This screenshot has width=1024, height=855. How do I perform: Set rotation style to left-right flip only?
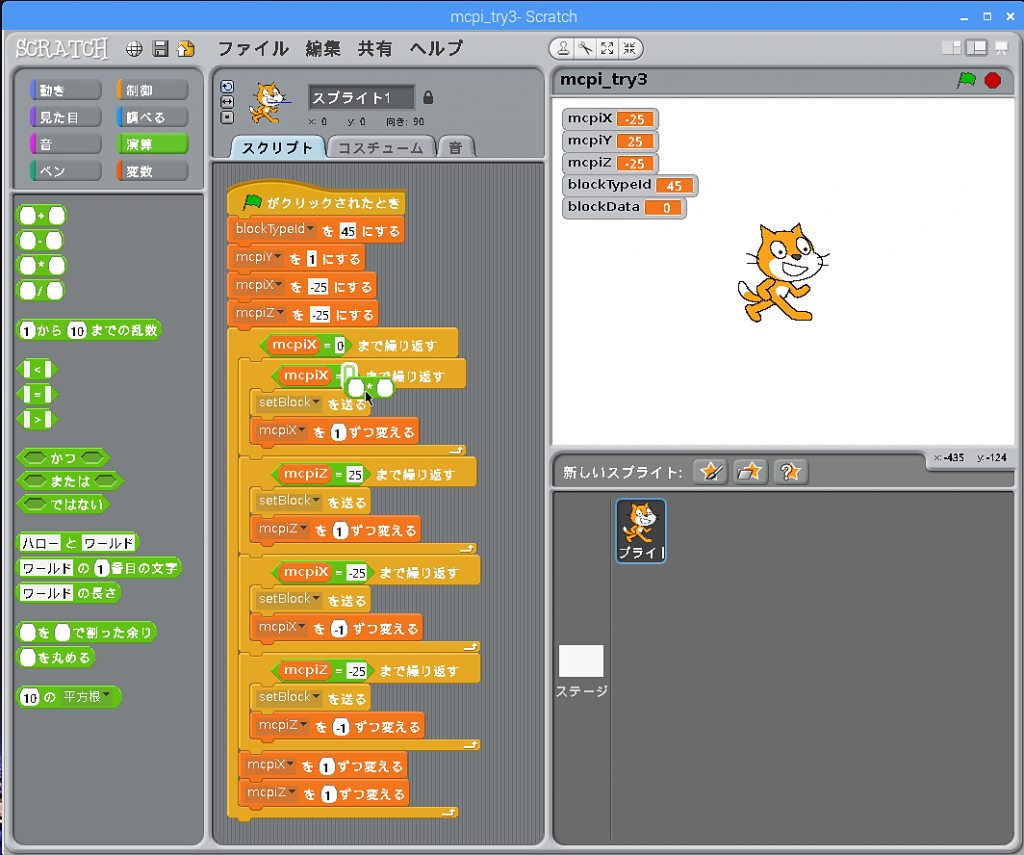(x=227, y=102)
